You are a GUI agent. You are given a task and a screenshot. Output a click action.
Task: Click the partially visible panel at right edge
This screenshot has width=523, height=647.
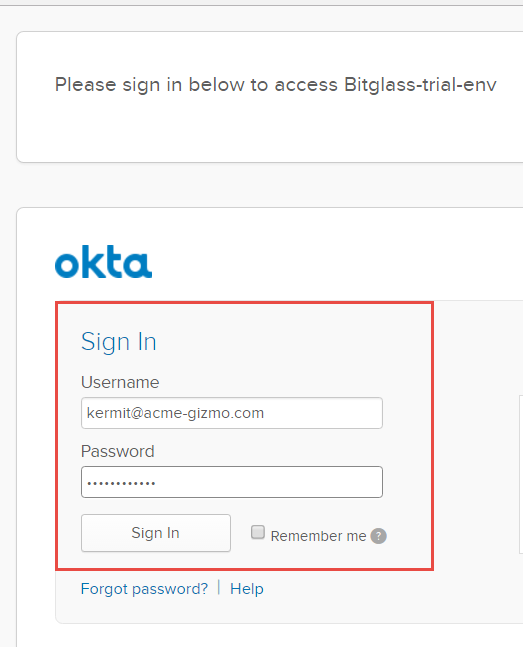pos(521,474)
